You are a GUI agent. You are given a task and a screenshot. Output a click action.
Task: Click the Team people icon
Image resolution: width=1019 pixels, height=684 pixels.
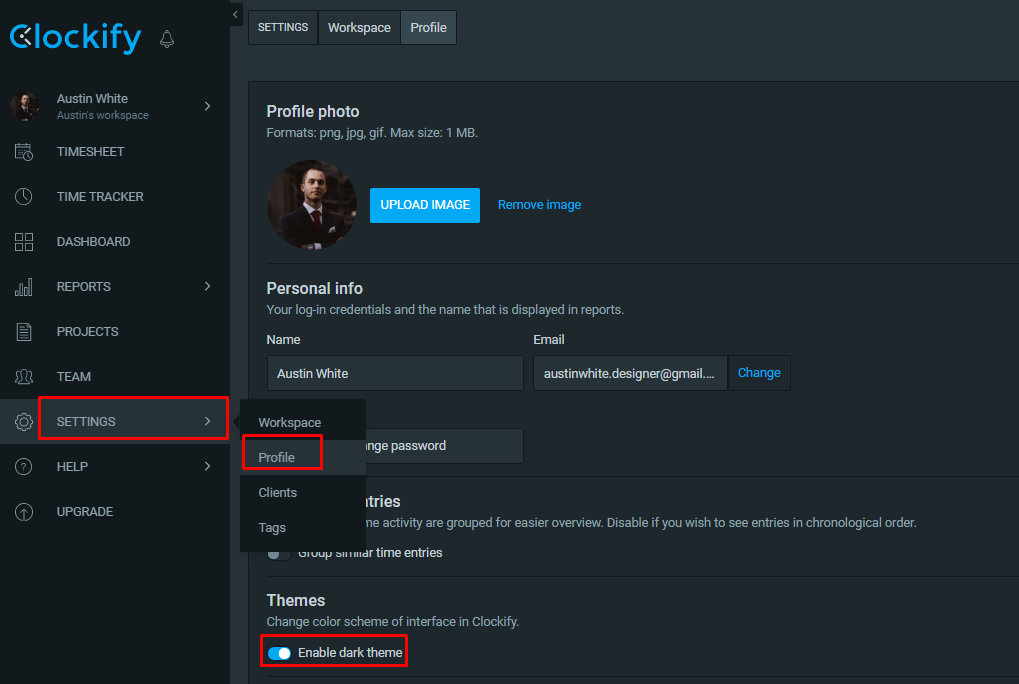23,377
